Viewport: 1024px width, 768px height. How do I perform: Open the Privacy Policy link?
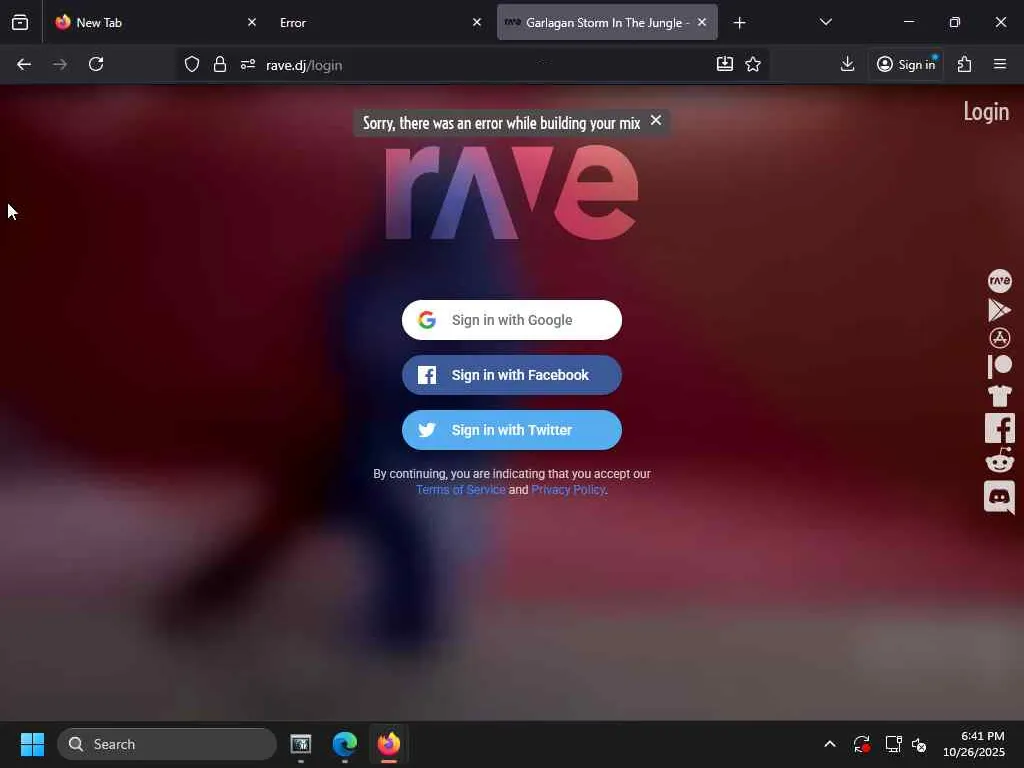tap(568, 490)
